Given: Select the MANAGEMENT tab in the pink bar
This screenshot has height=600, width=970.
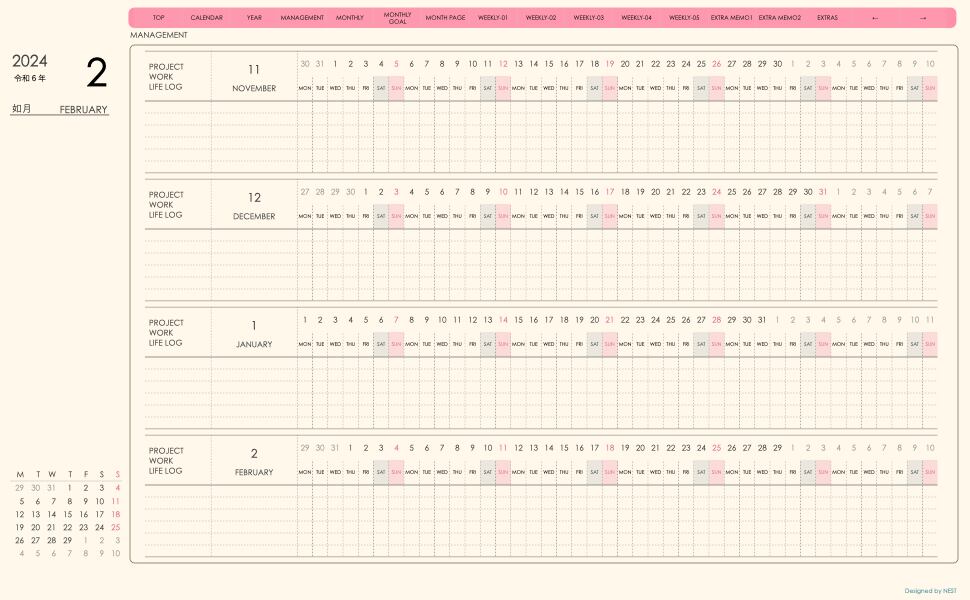Looking at the screenshot, I should tap(302, 18).
